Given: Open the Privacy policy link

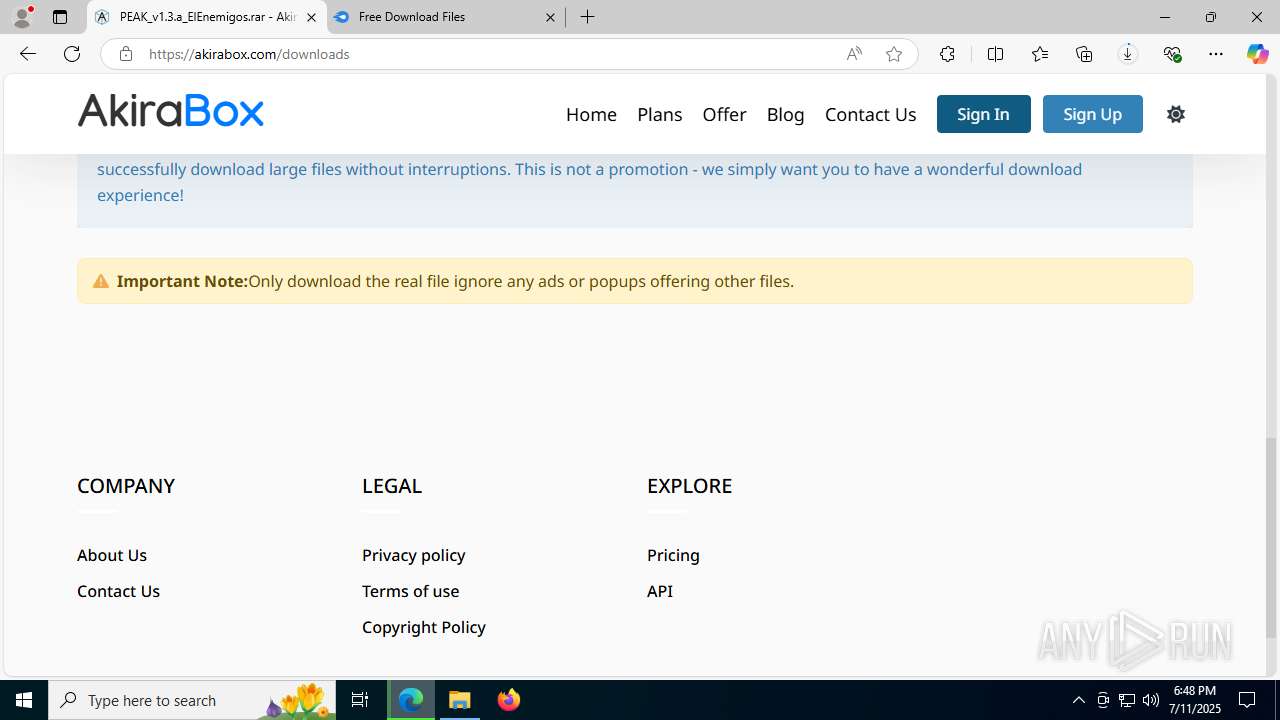Looking at the screenshot, I should point(414,555).
